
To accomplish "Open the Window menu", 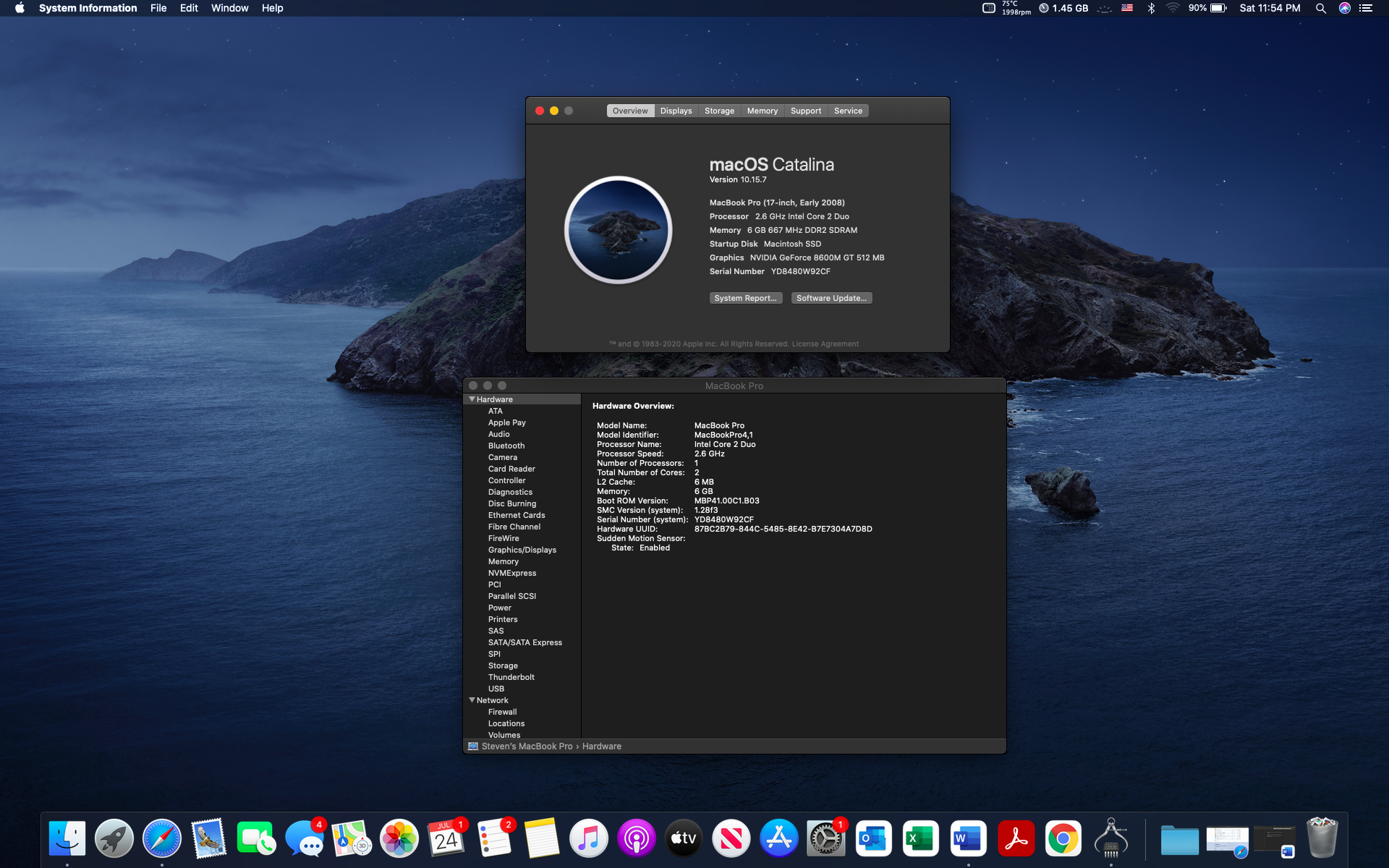I will point(229,8).
